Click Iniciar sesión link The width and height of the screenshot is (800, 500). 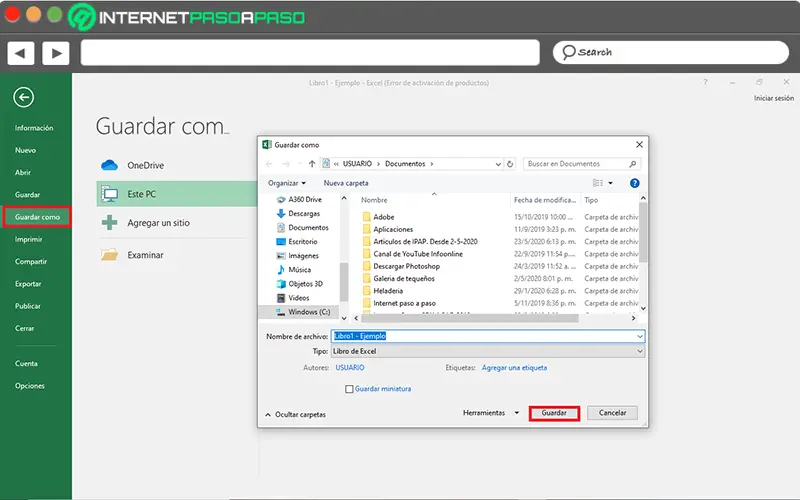pos(774,98)
